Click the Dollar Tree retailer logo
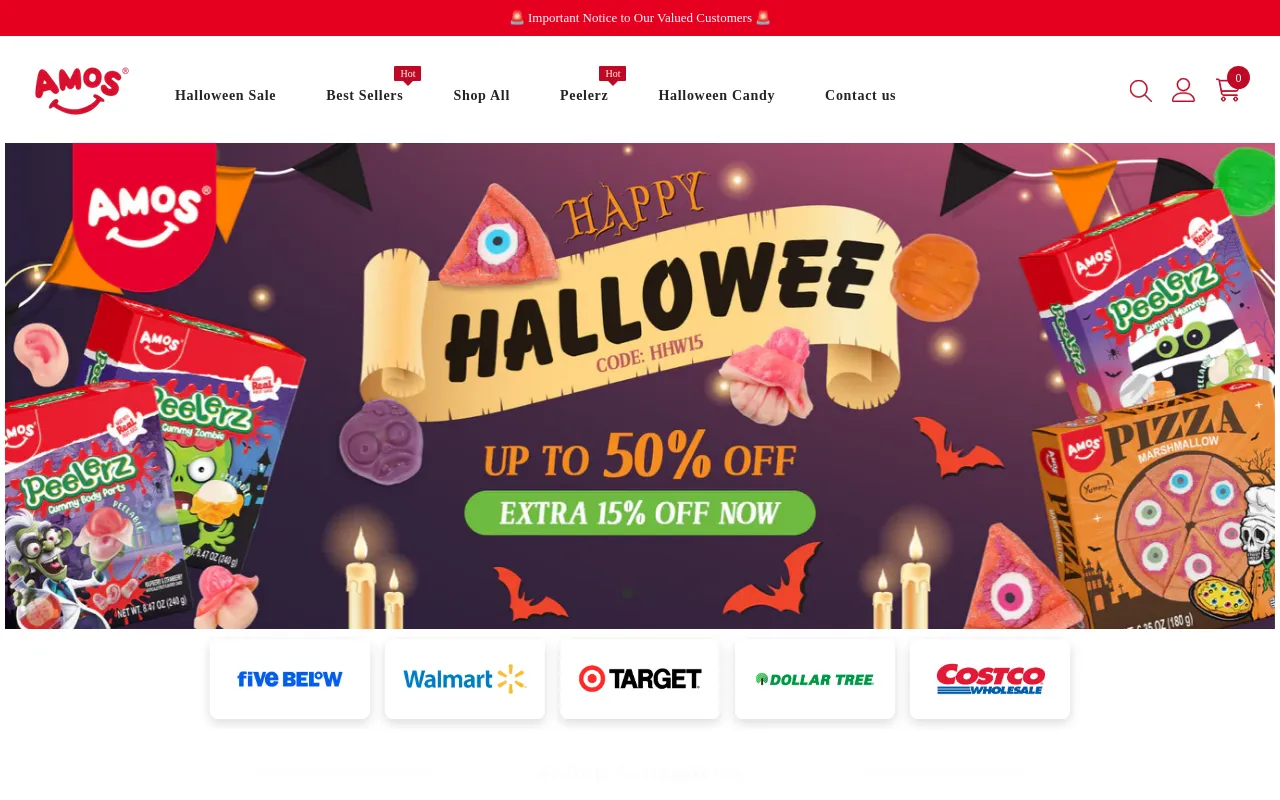The width and height of the screenshot is (1280, 800). (x=815, y=679)
